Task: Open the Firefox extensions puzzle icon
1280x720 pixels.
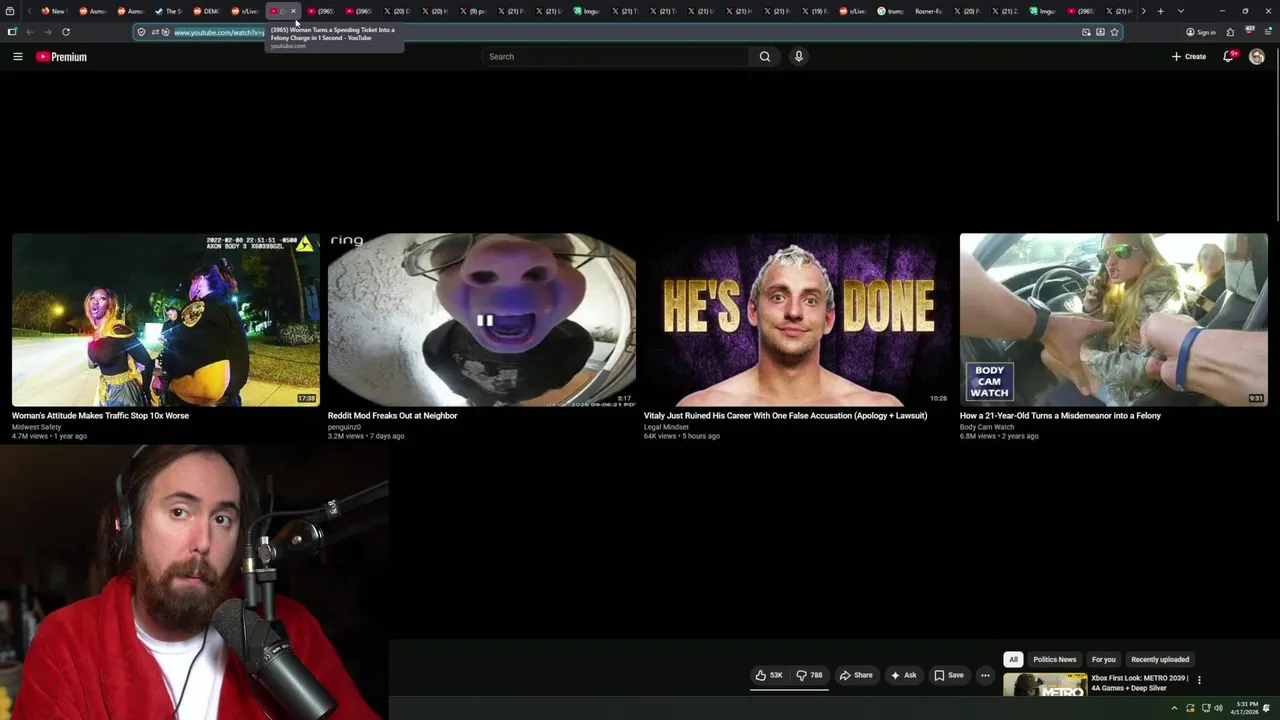Action: (x=1230, y=32)
